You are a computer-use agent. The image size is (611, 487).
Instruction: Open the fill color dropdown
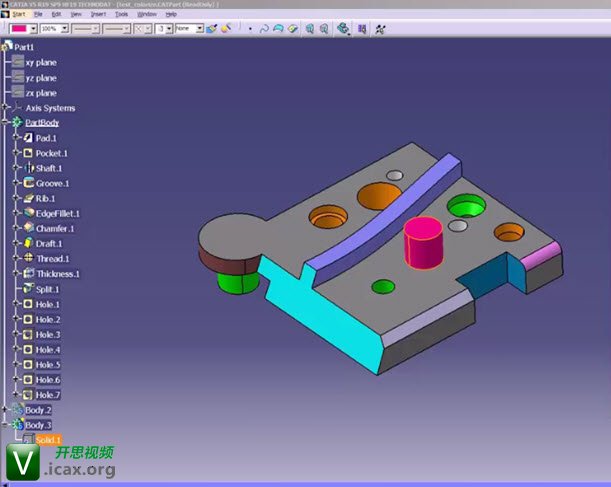(33, 29)
